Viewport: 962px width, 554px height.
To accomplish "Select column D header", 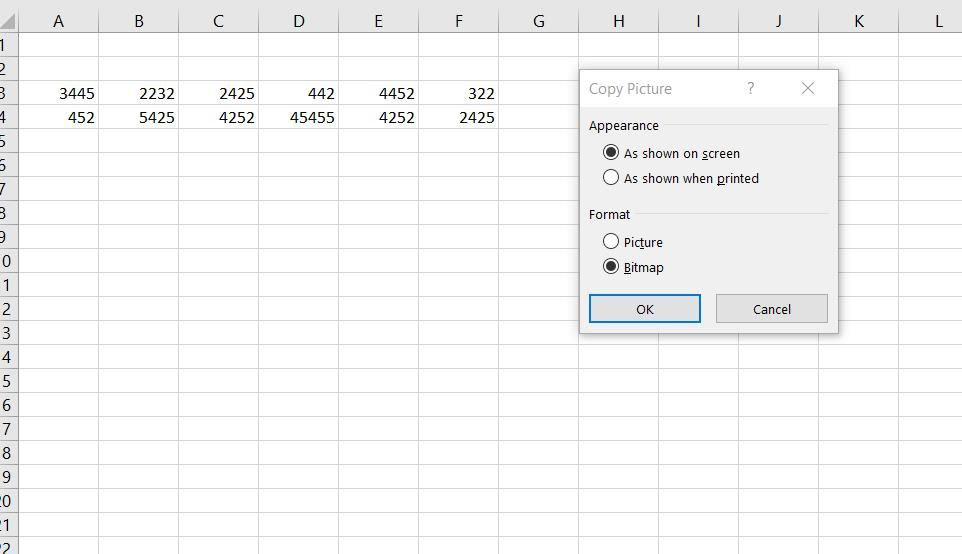I will pyautogui.click(x=298, y=21).
